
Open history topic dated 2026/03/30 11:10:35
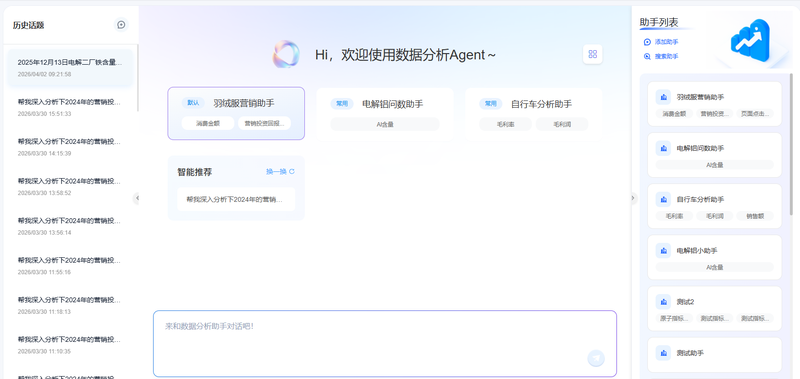tap(70, 344)
